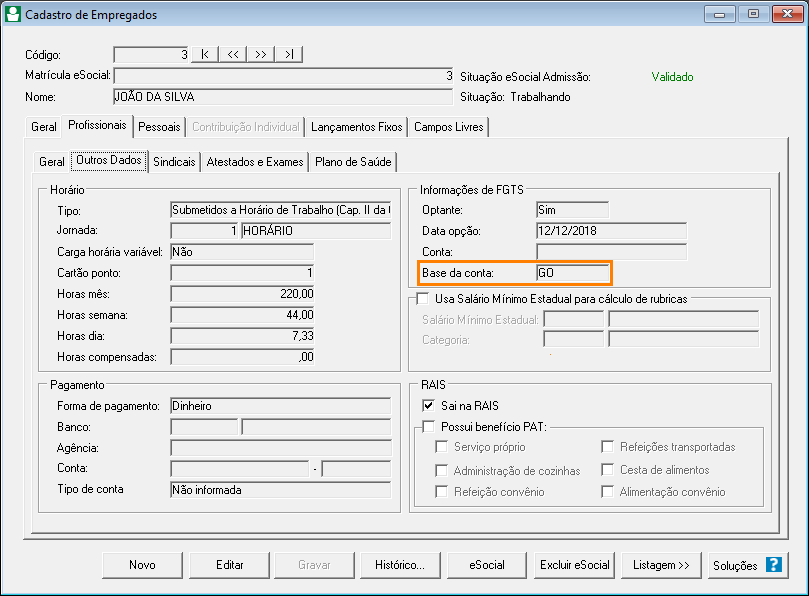The height and width of the screenshot is (596, 809).
Task: Go to last employee record
Action: [x=289, y=54]
